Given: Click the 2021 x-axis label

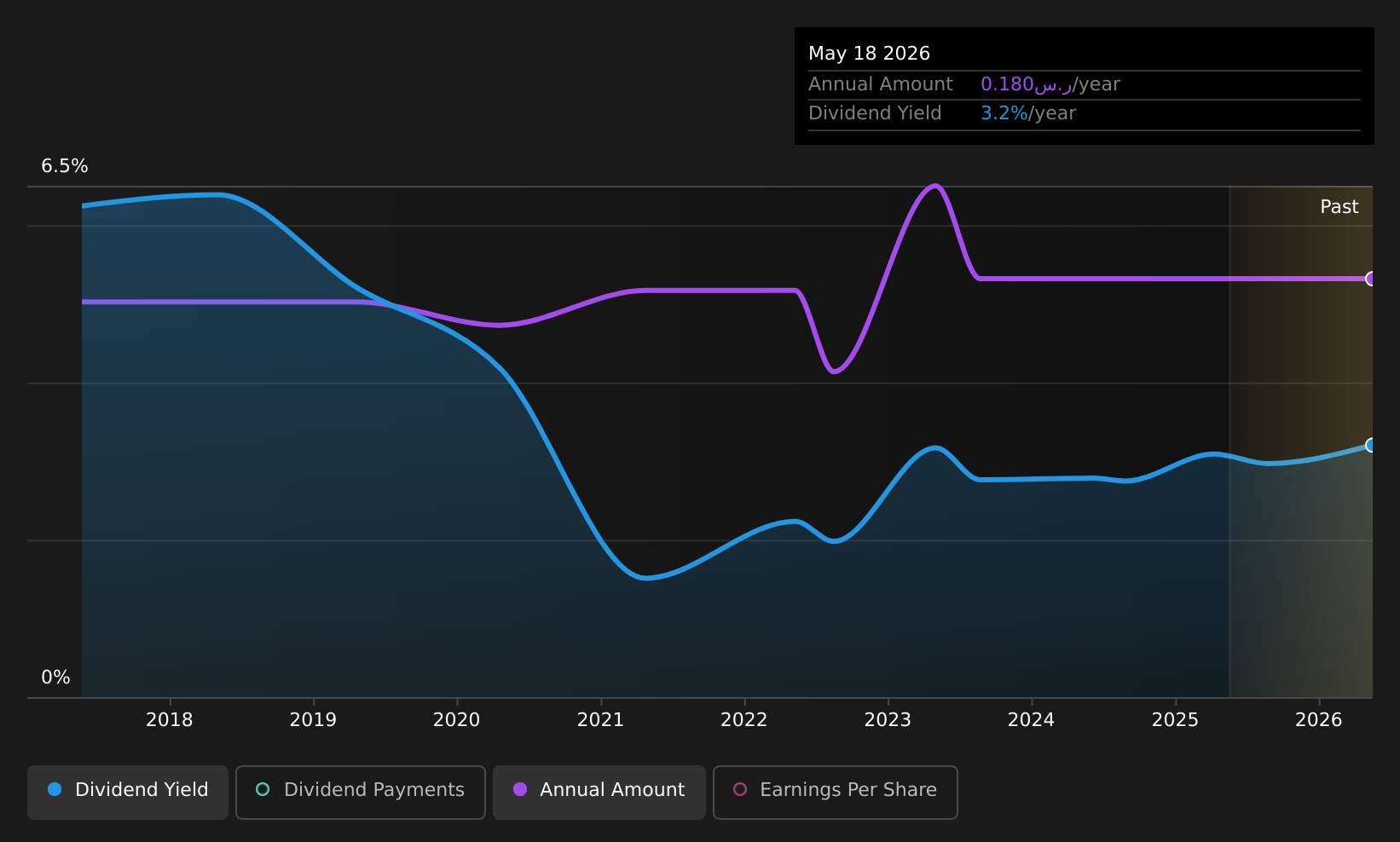Looking at the screenshot, I should pos(601,720).
